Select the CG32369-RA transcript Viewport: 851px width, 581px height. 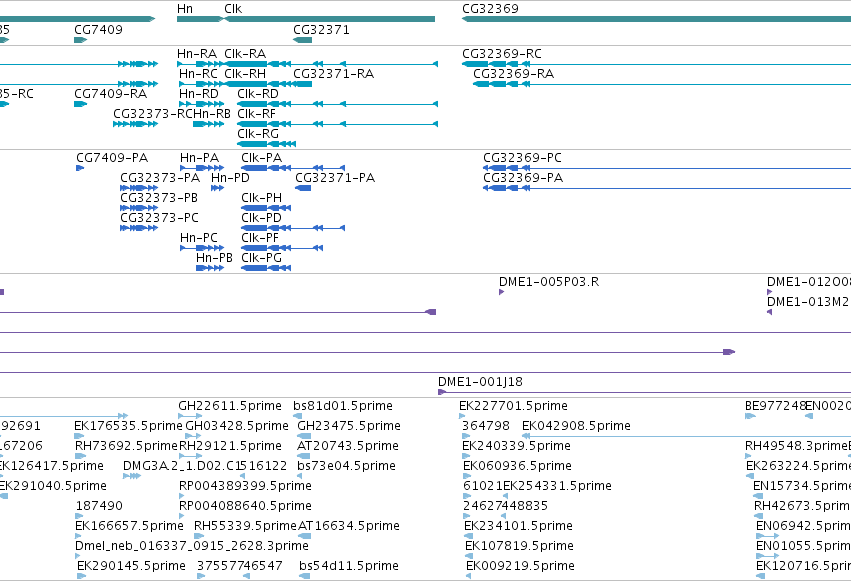(513, 74)
